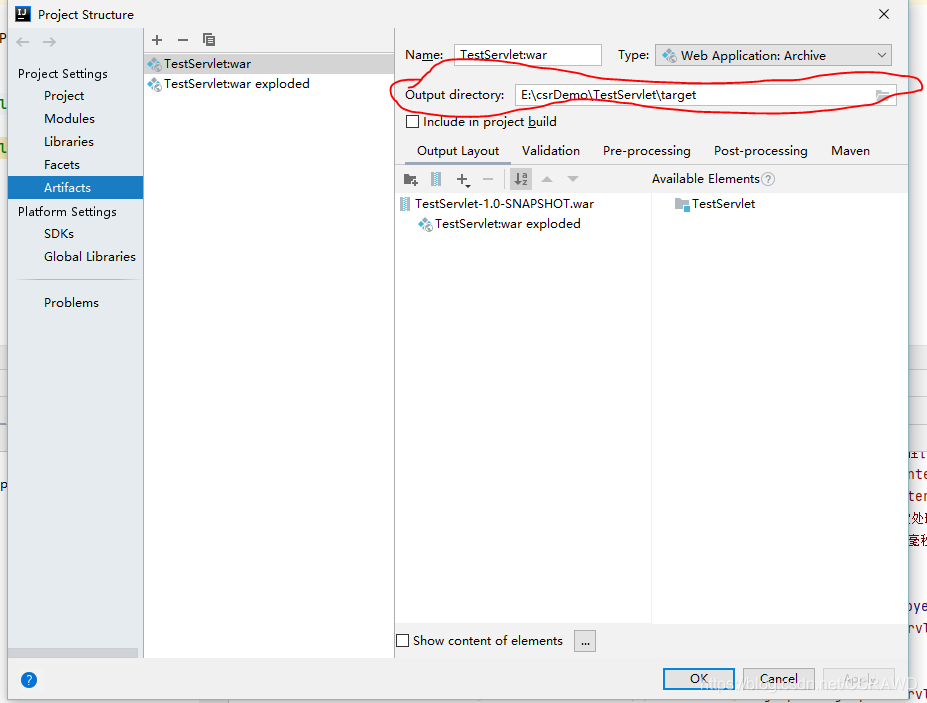Viewport: 927px width, 703px height.
Task: Click the icon next to TestServlet:war exploded in artifact list
Action: (x=155, y=85)
